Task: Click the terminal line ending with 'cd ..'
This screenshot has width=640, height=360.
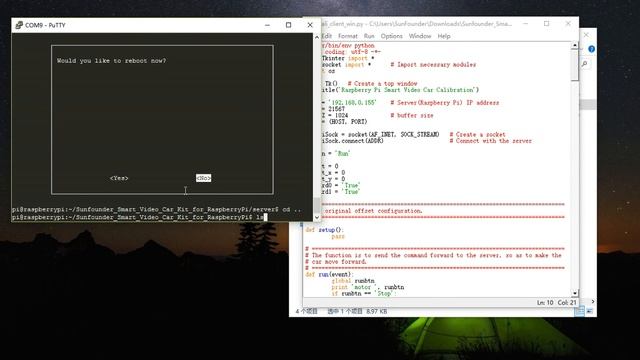Action: [156, 209]
